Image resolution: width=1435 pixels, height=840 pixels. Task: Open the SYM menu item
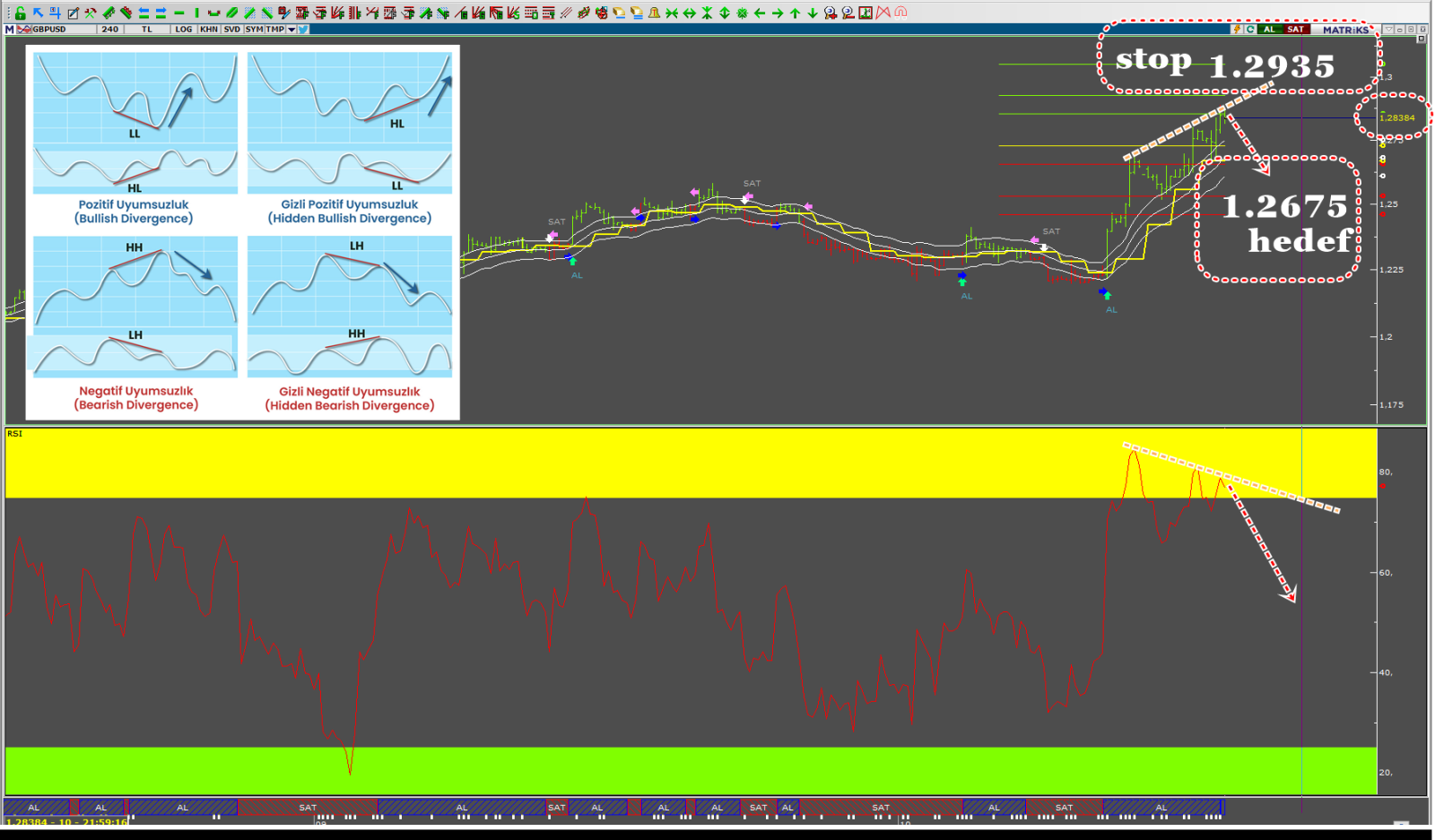point(254,30)
